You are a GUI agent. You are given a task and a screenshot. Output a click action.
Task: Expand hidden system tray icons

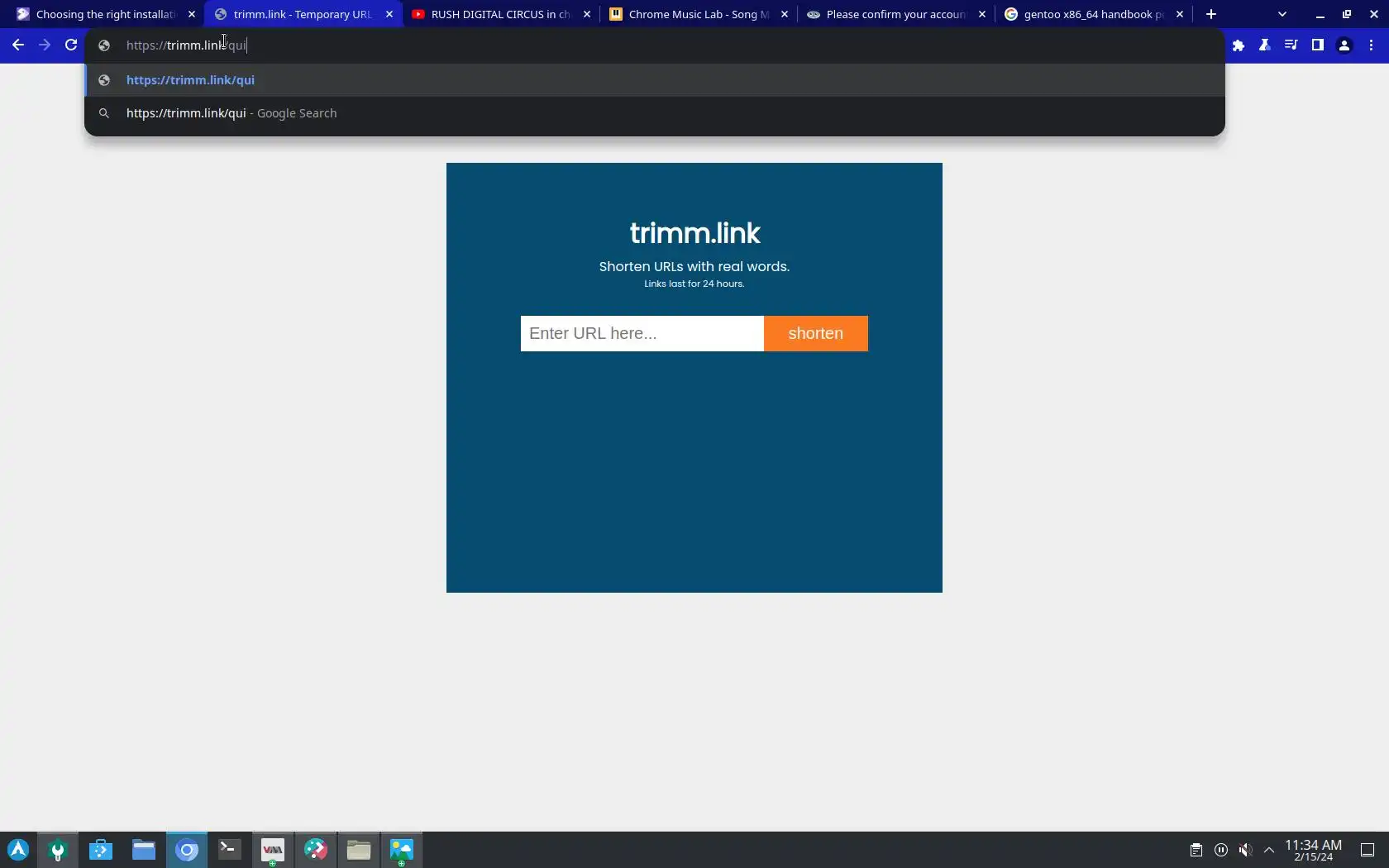(x=1269, y=850)
